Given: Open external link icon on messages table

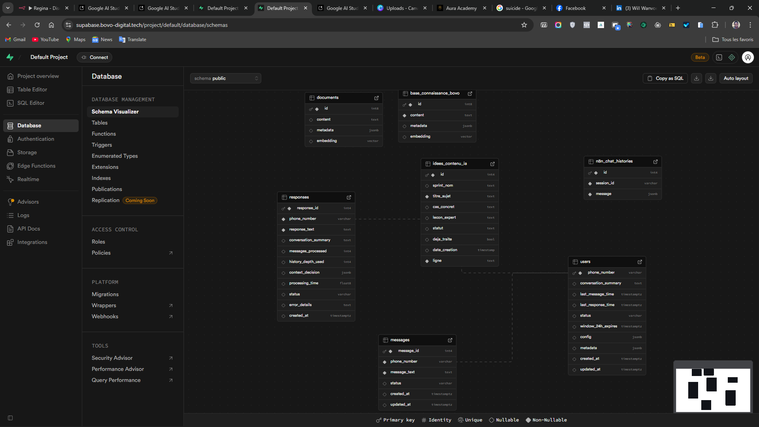Looking at the screenshot, I should click(450, 340).
